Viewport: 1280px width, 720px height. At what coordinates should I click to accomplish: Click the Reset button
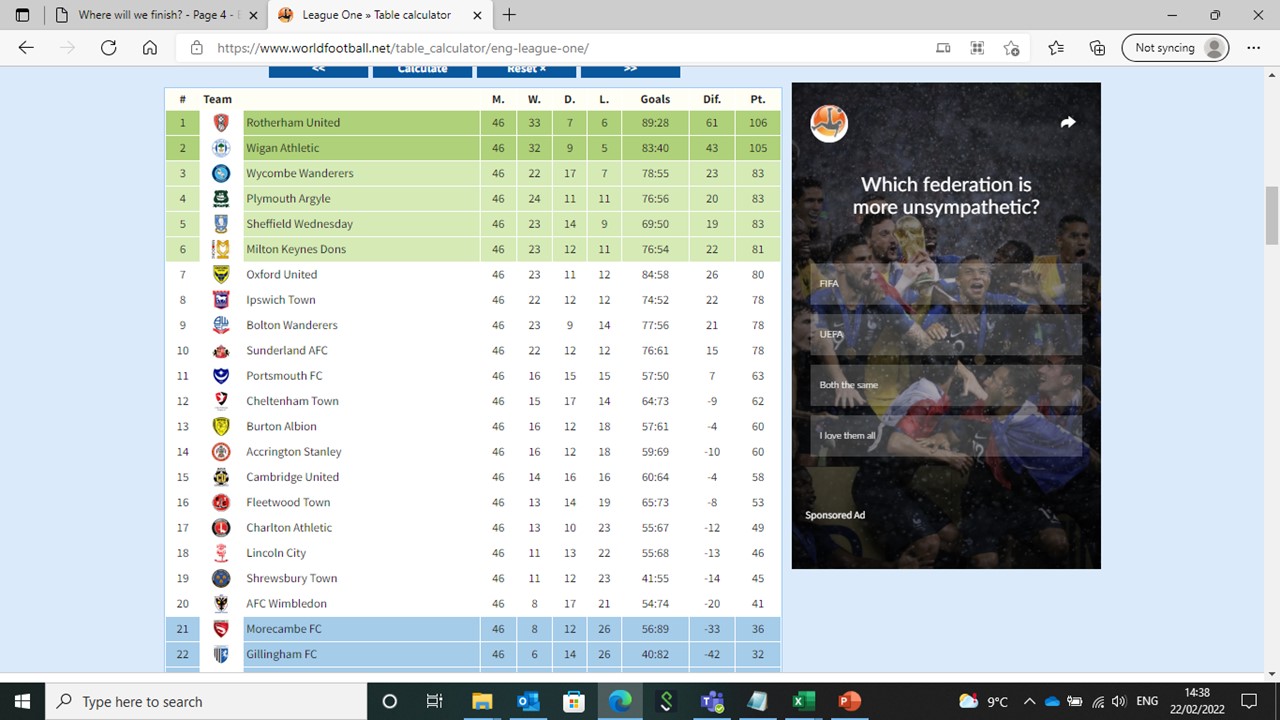(526, 70)
